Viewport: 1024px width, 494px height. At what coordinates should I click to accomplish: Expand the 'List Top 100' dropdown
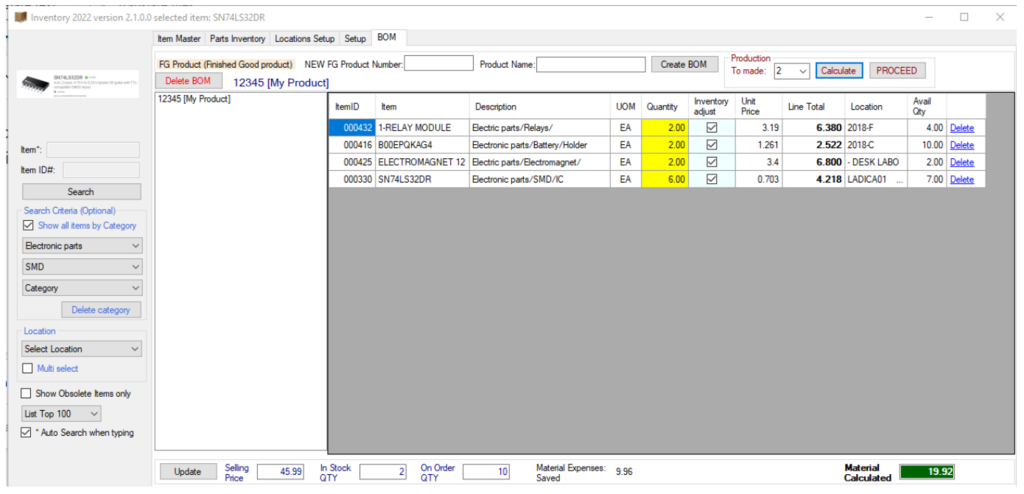[x=62, y=413]
